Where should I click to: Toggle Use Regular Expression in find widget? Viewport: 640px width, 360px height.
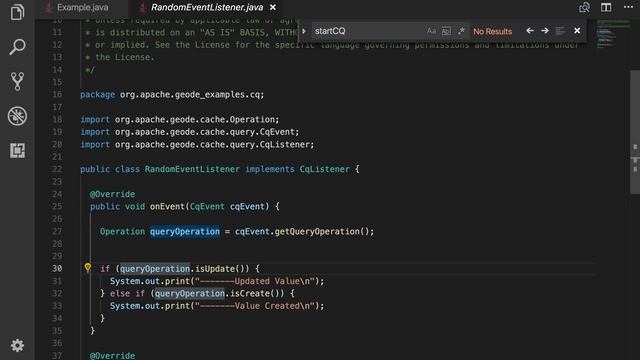point(461,31)
